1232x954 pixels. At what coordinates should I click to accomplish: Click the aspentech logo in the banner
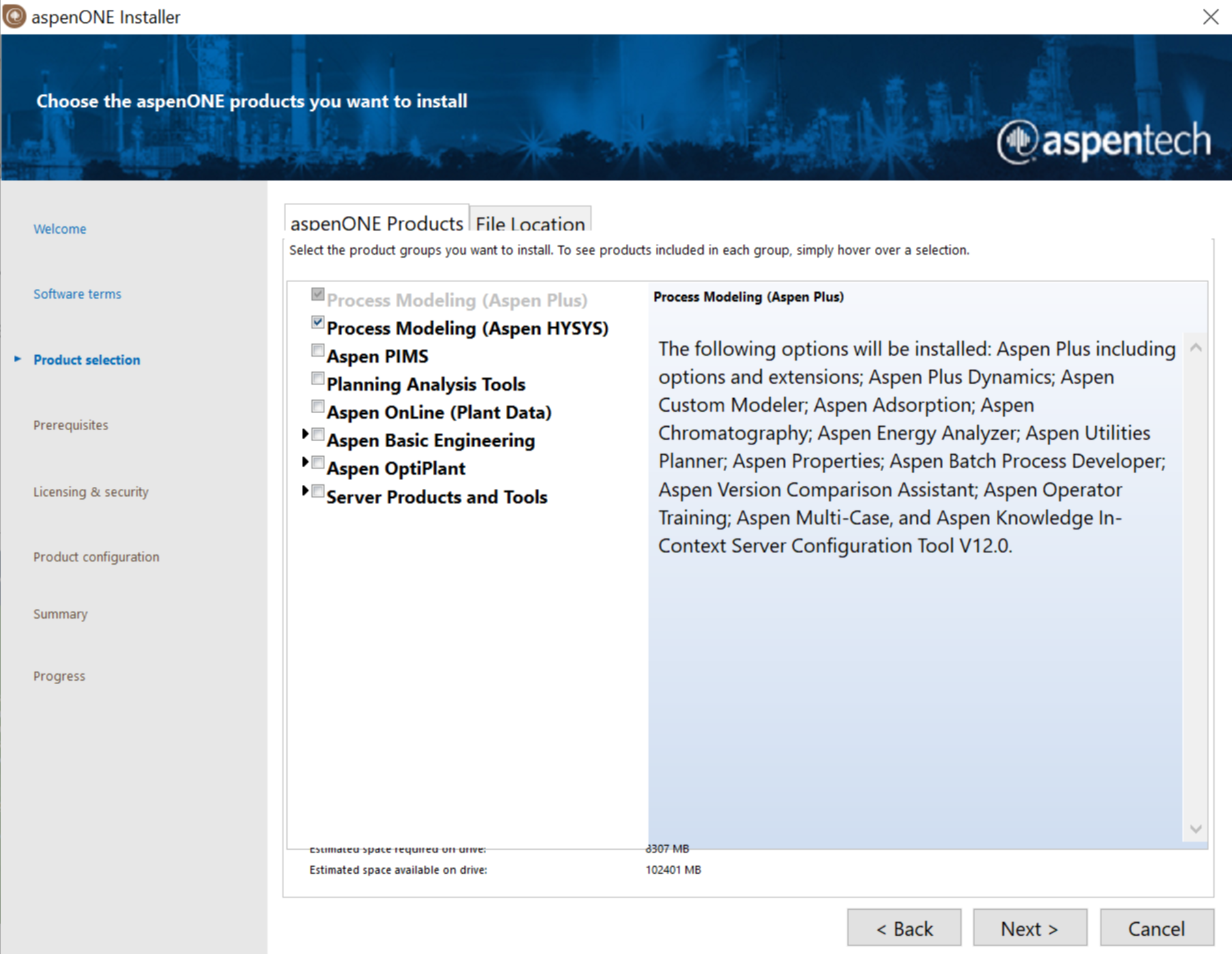(x=1103, y=141)
